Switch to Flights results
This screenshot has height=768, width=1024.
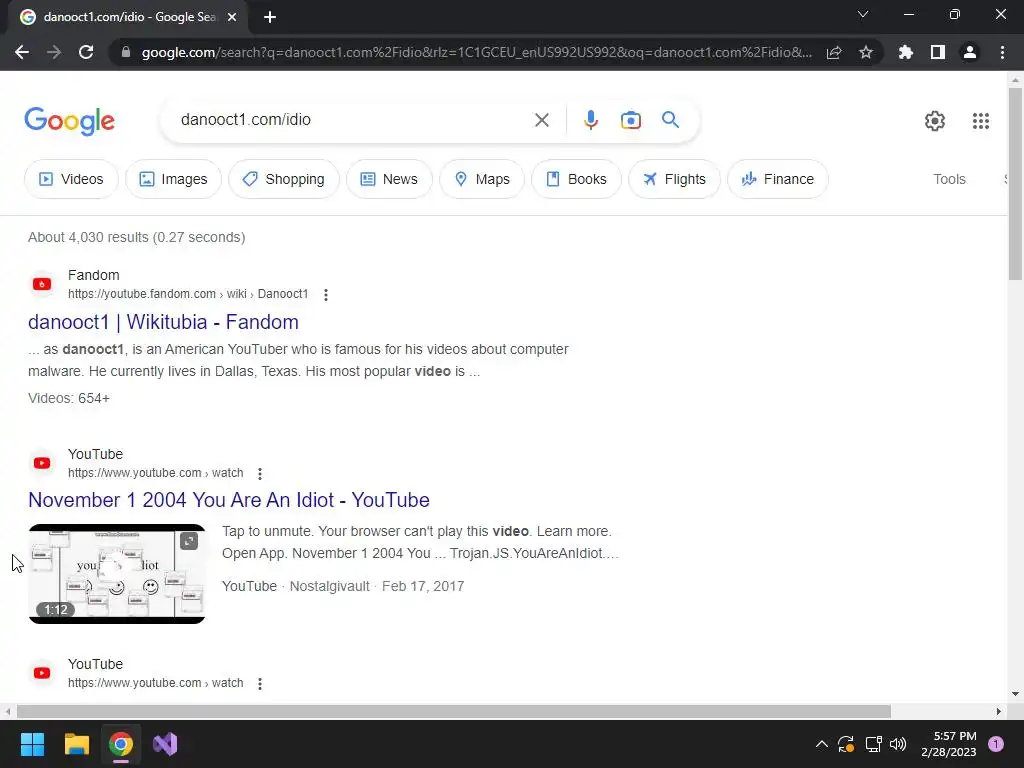tap(675, 179)
